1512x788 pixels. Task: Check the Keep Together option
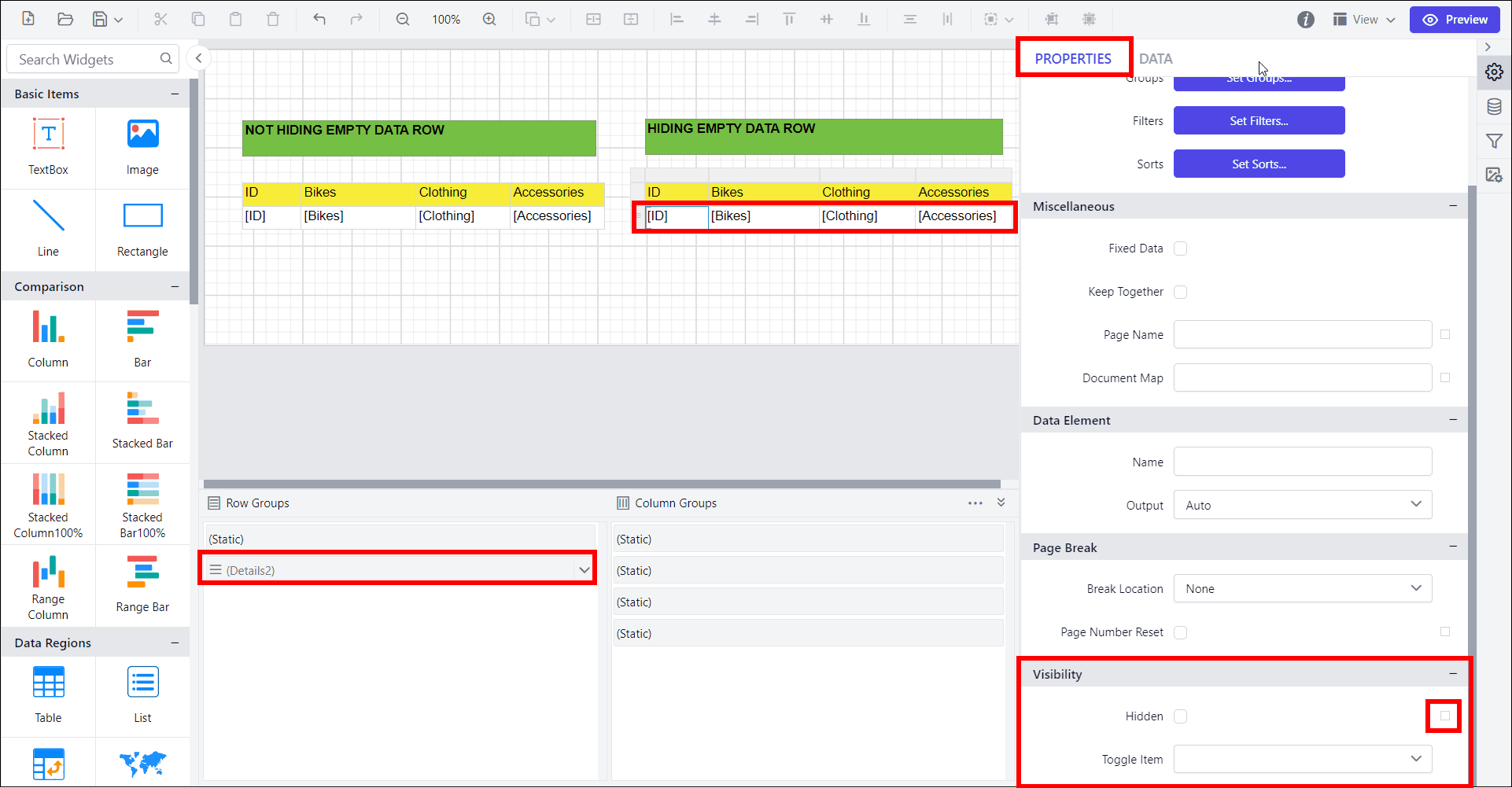click(1180, 292)
